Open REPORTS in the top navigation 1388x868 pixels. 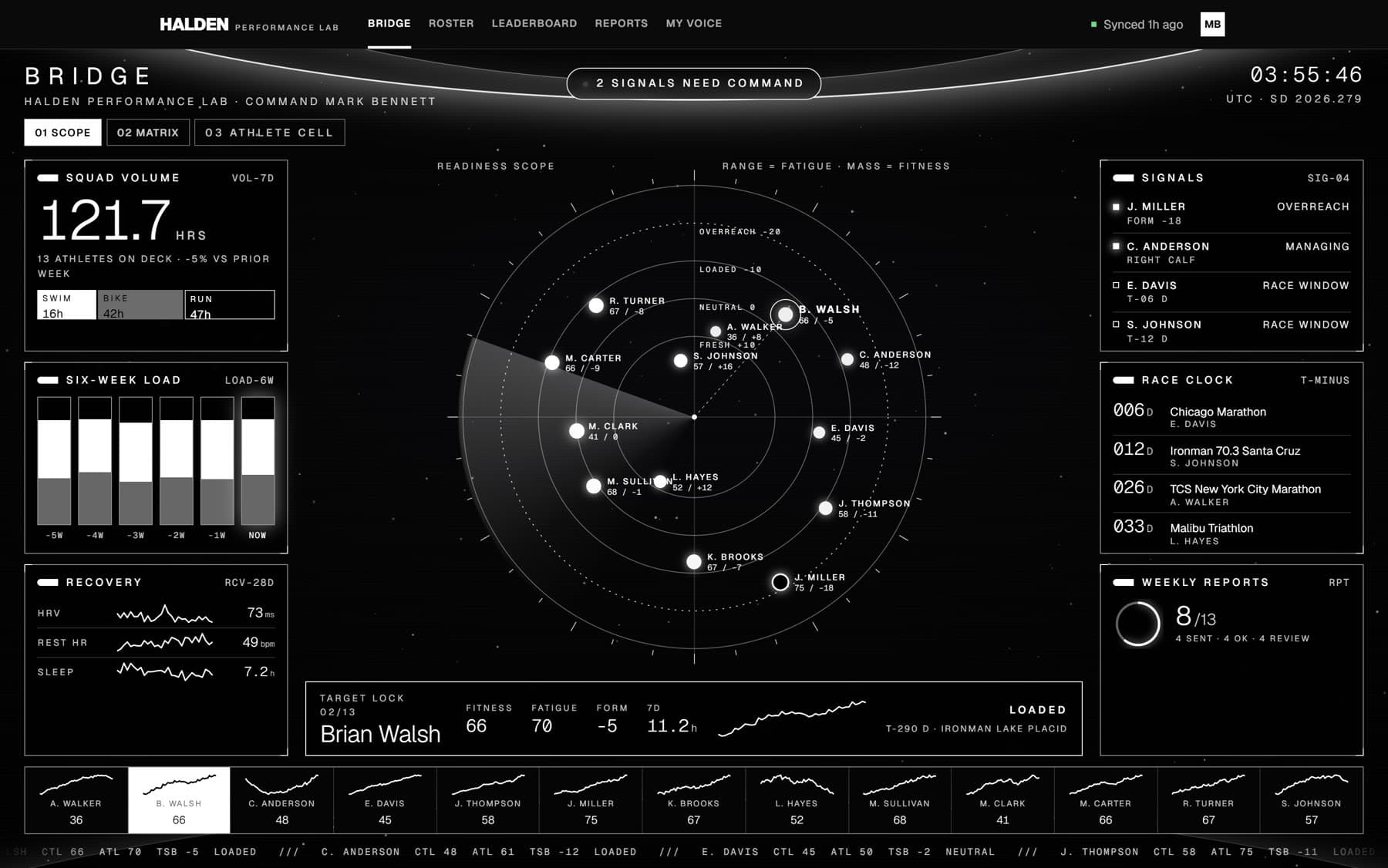[622, 24]
